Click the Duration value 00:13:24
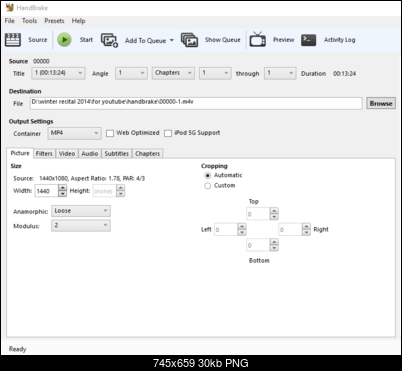402x371 pixels. 344,73
